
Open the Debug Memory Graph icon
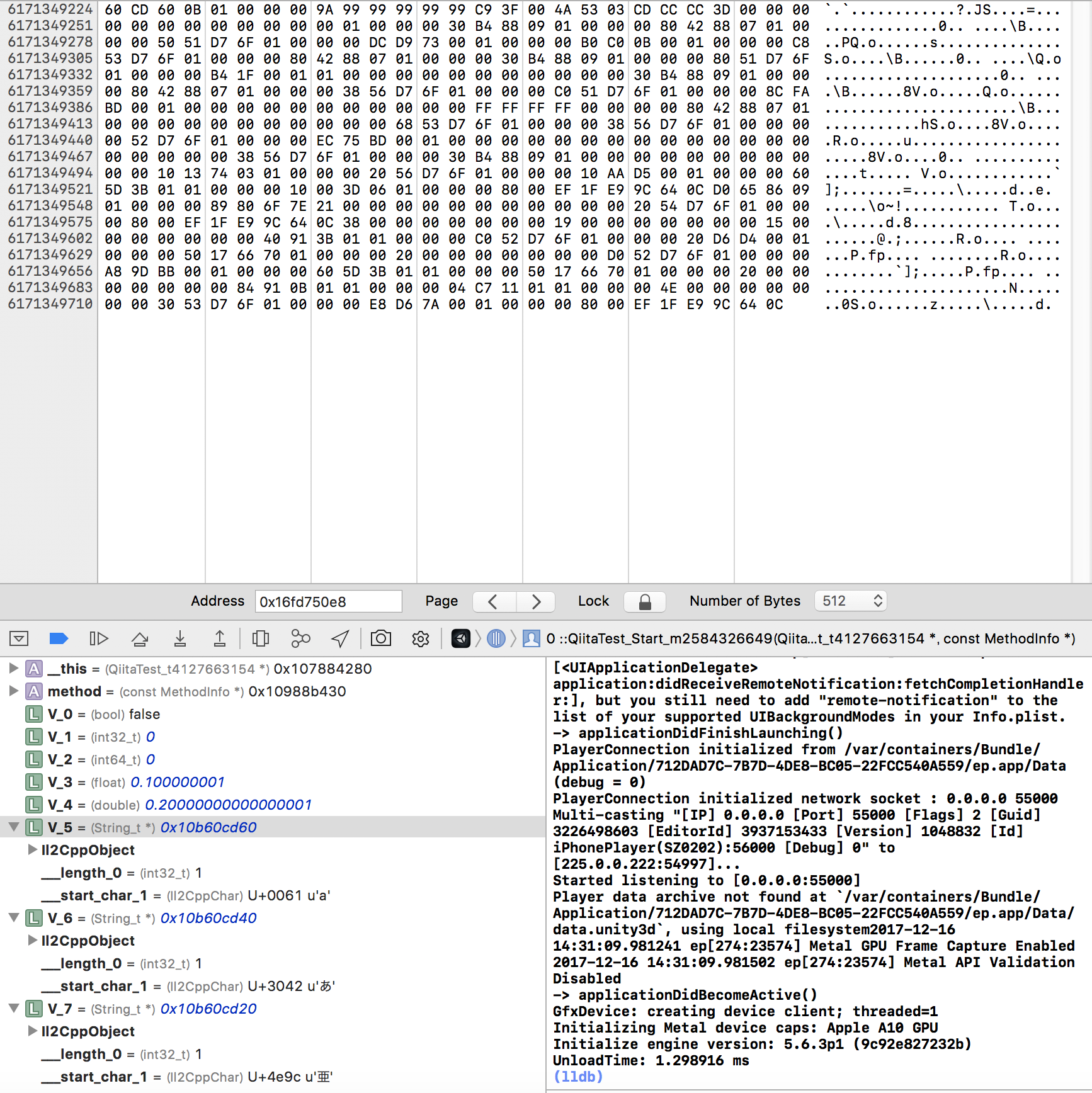pyautogui.click(x=301, y=638)
